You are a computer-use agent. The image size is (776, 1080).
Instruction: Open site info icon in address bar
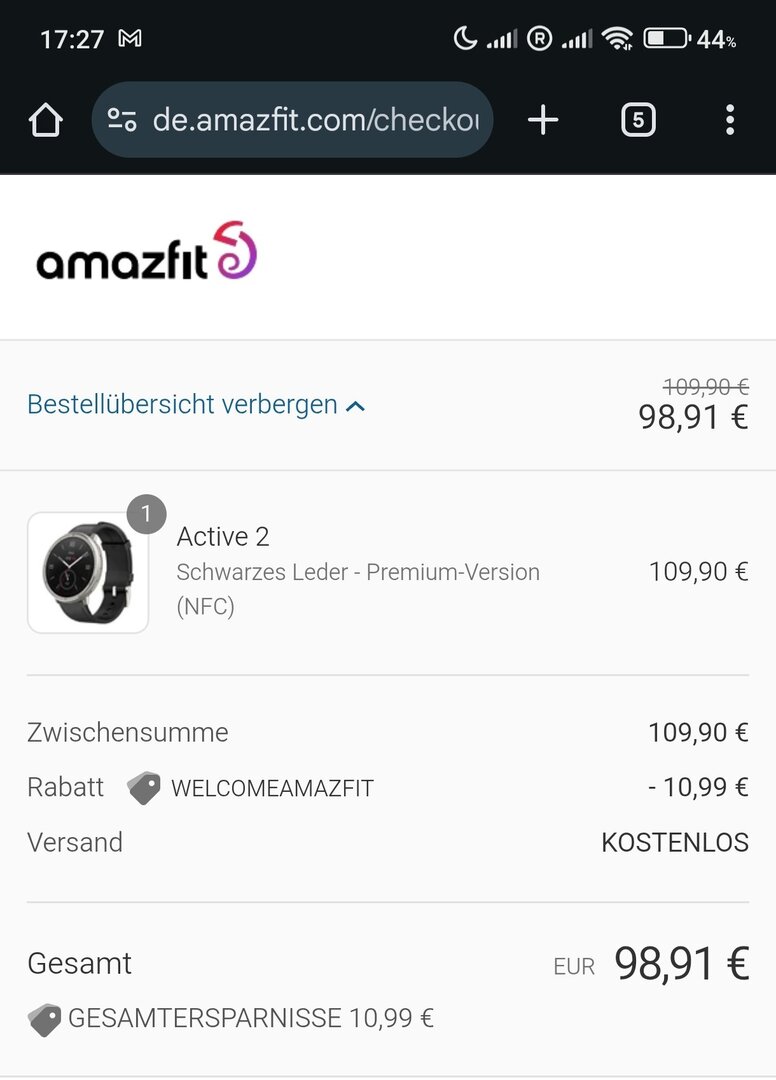122,121
